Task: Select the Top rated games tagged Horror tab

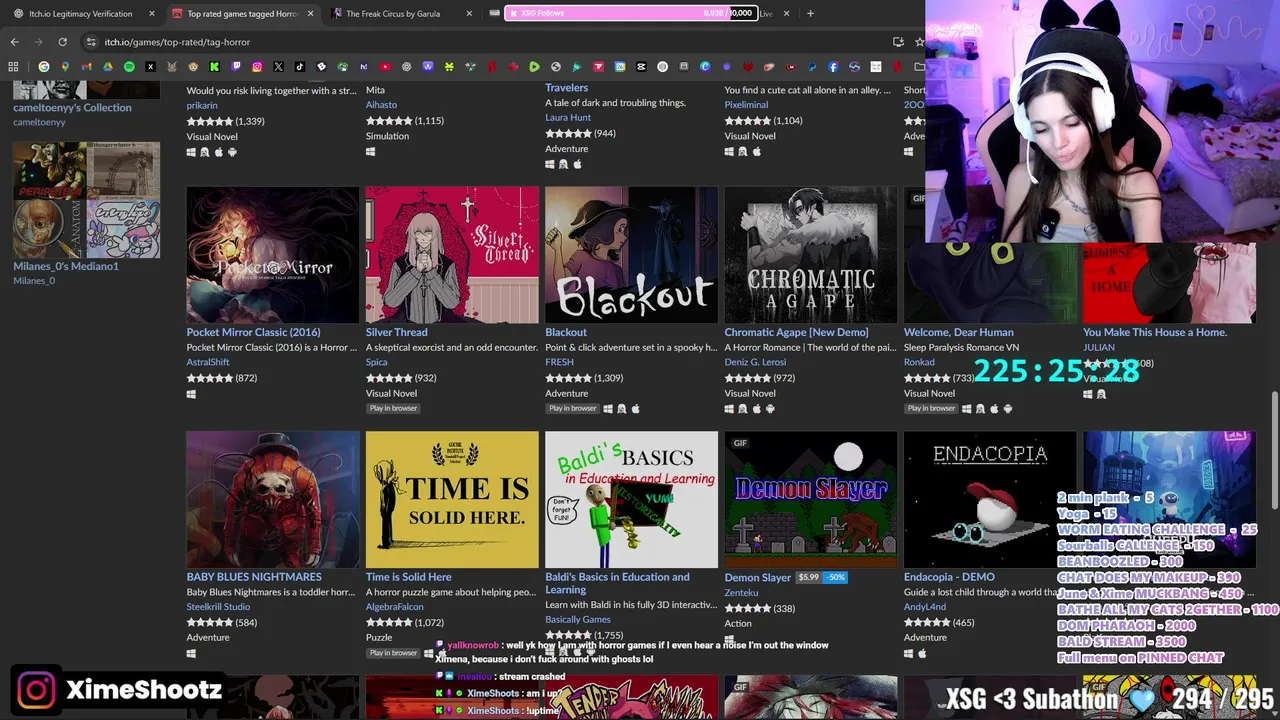Action: 242,13
